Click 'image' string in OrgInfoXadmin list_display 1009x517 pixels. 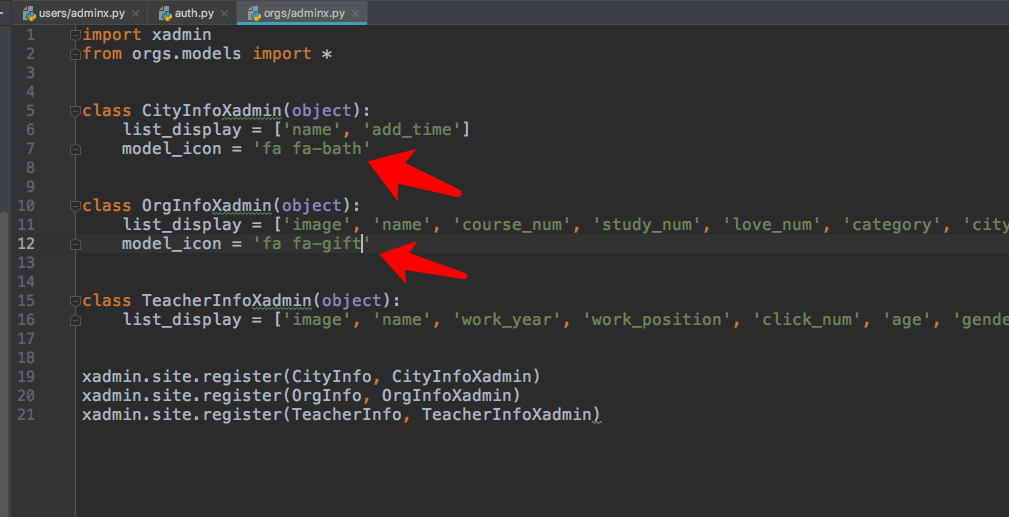pos(317,225)
